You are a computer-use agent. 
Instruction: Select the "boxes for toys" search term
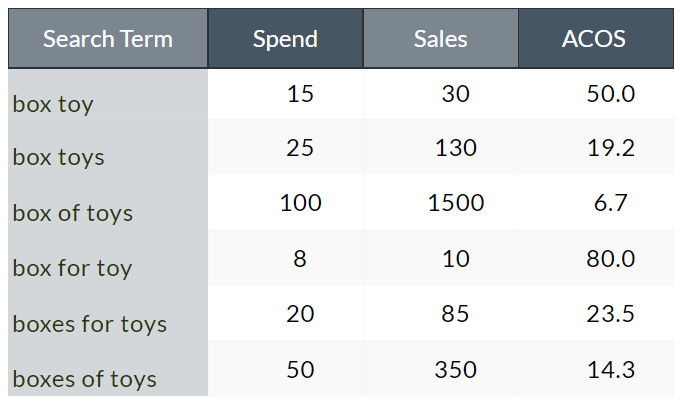[x=89, y=324]
